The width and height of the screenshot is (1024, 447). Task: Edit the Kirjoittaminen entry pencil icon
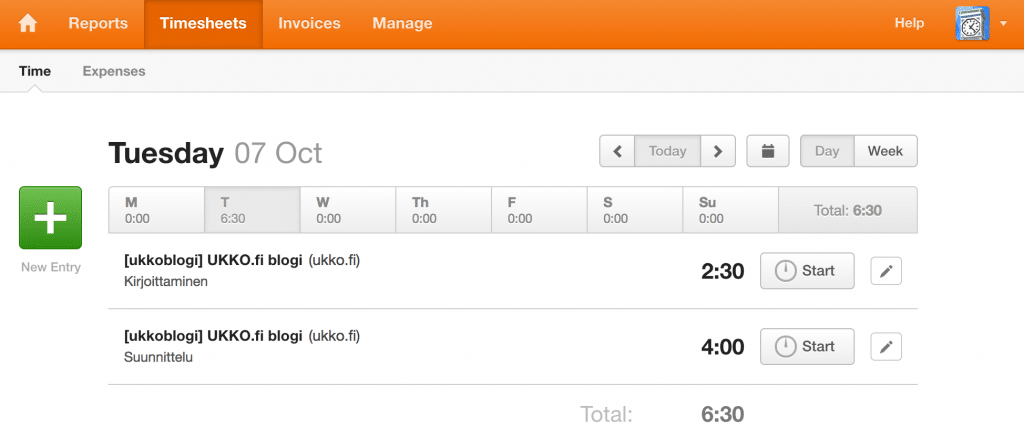click(x=886, y=271)
